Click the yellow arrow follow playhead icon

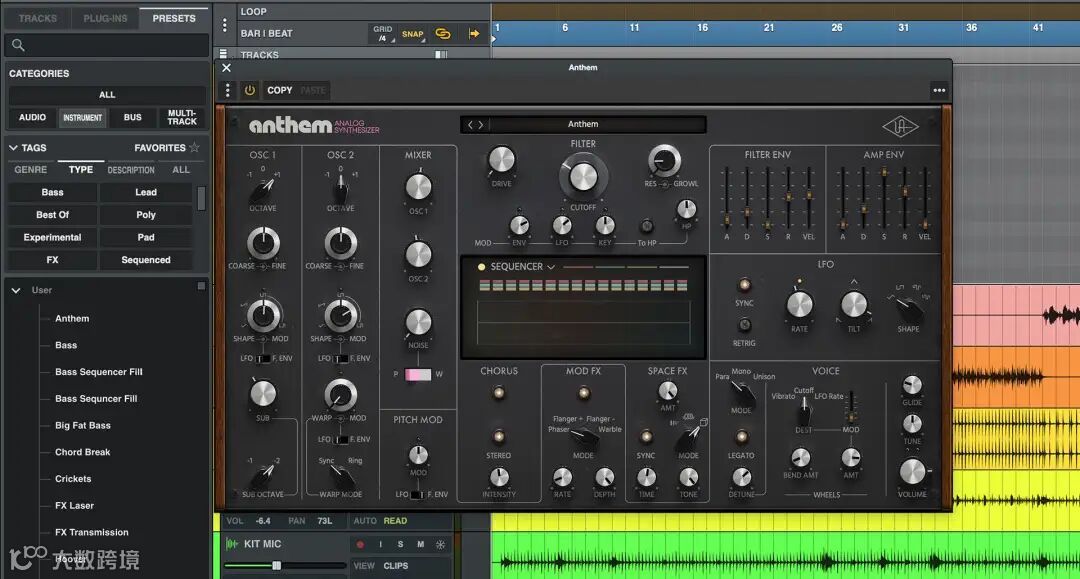(474, 34)
